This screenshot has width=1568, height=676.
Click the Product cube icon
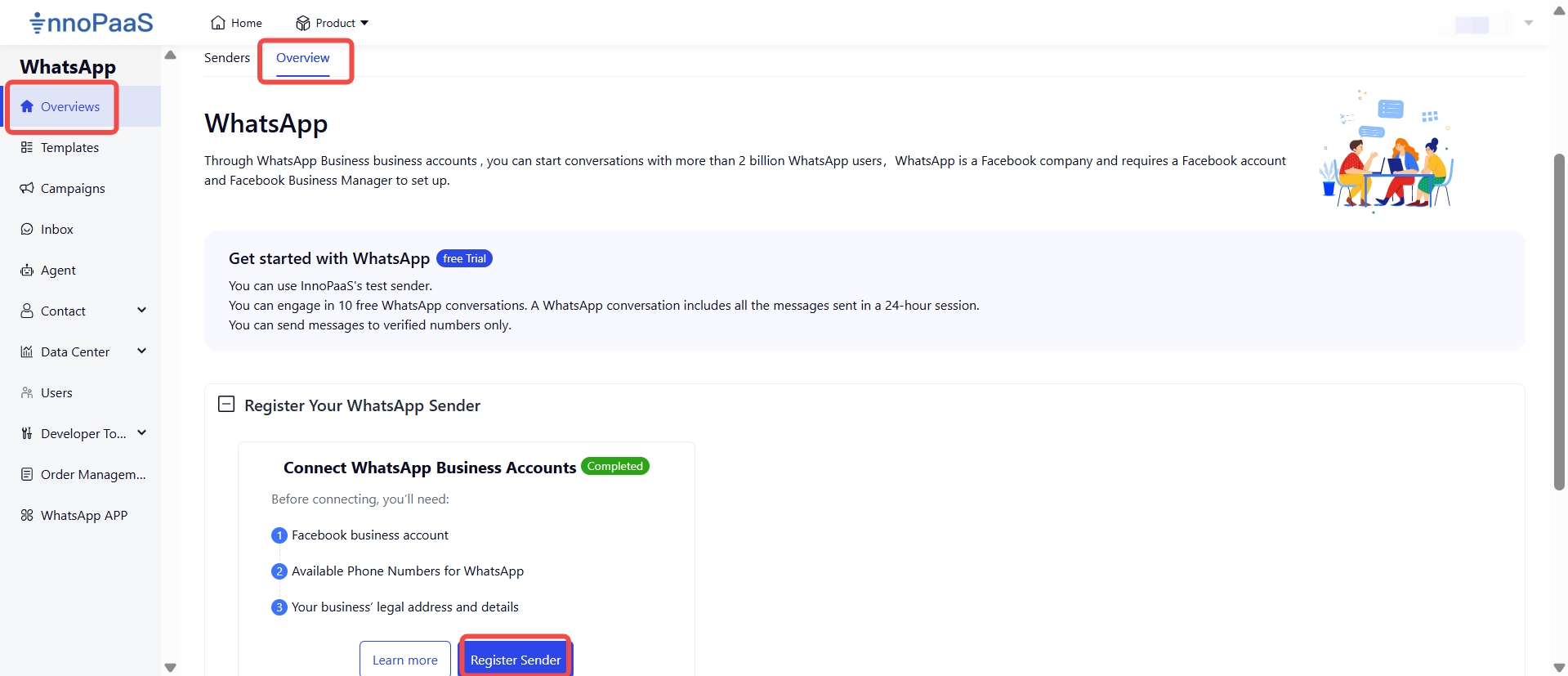pyautogui.click(x=303, y=23)
